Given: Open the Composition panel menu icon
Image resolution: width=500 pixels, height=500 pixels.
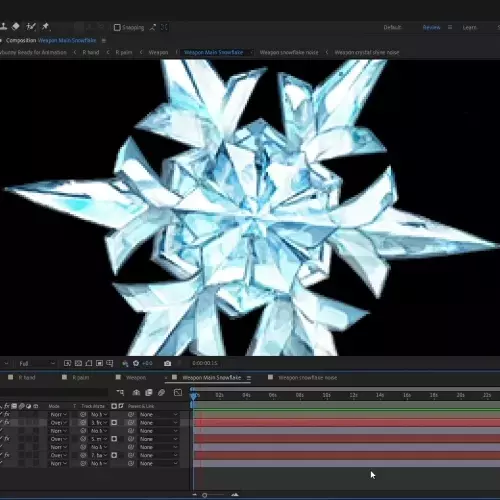Looking at the screenshot, I should click(104, 40).
